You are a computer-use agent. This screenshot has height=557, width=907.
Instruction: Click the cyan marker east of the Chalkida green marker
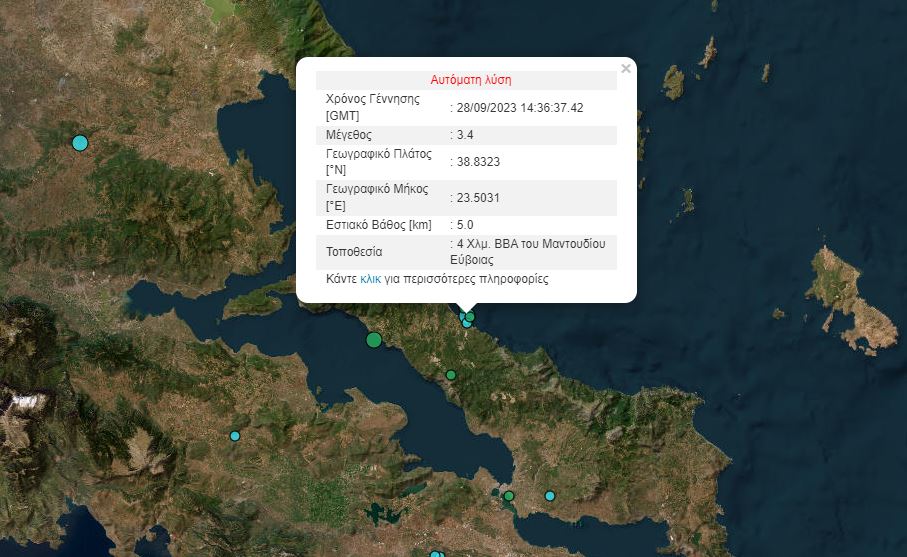(549, 496)
